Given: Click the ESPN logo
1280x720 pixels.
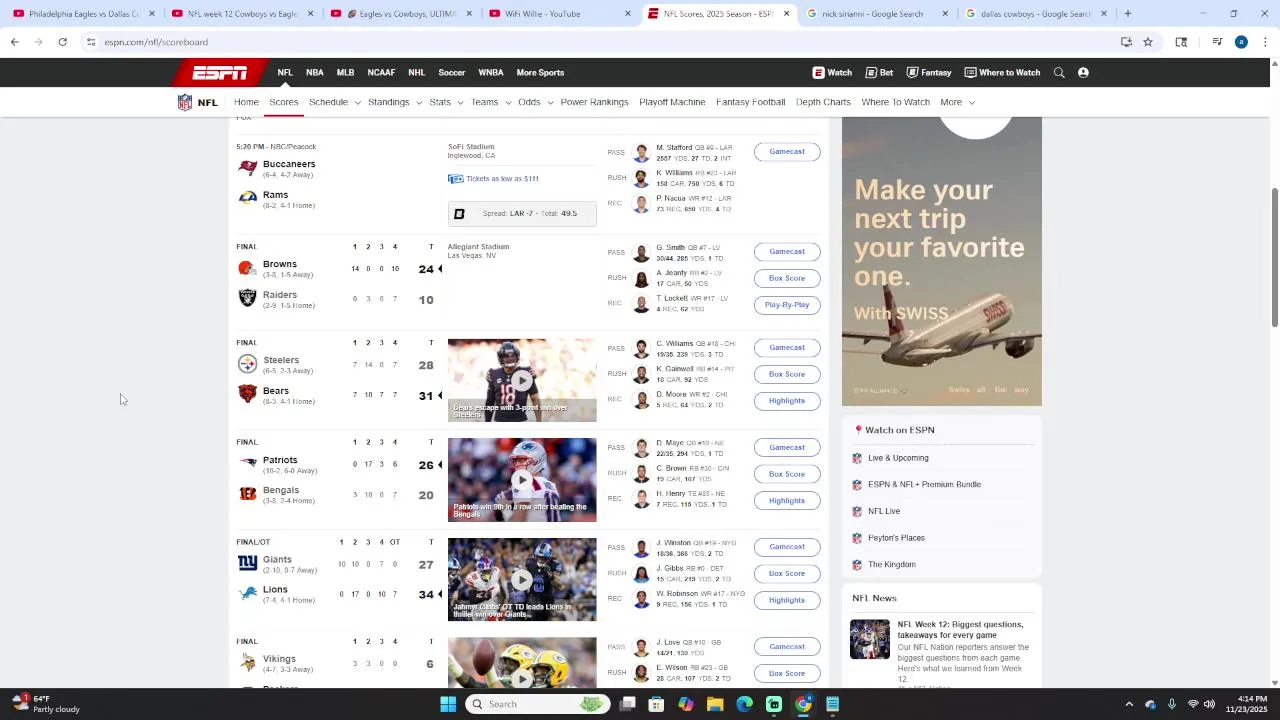Looking at the screenshot, I should [220, 73].
